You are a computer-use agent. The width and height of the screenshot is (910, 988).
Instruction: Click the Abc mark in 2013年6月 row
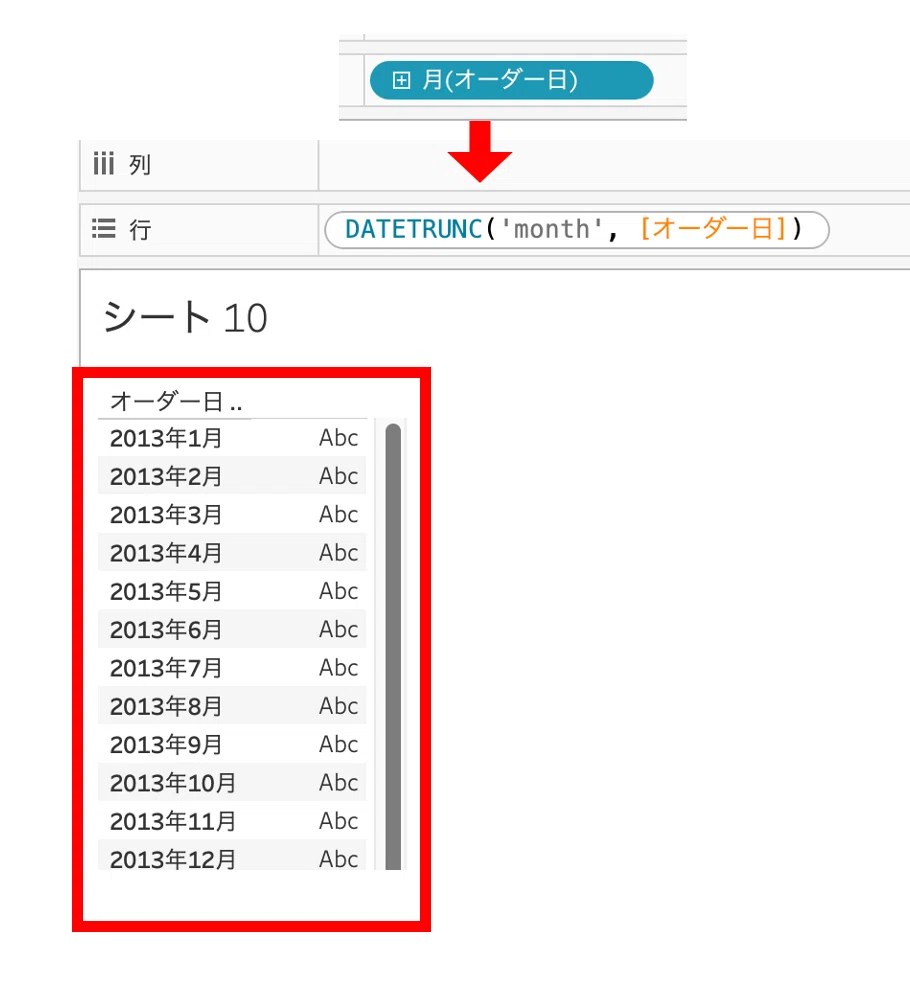[338, 629]
